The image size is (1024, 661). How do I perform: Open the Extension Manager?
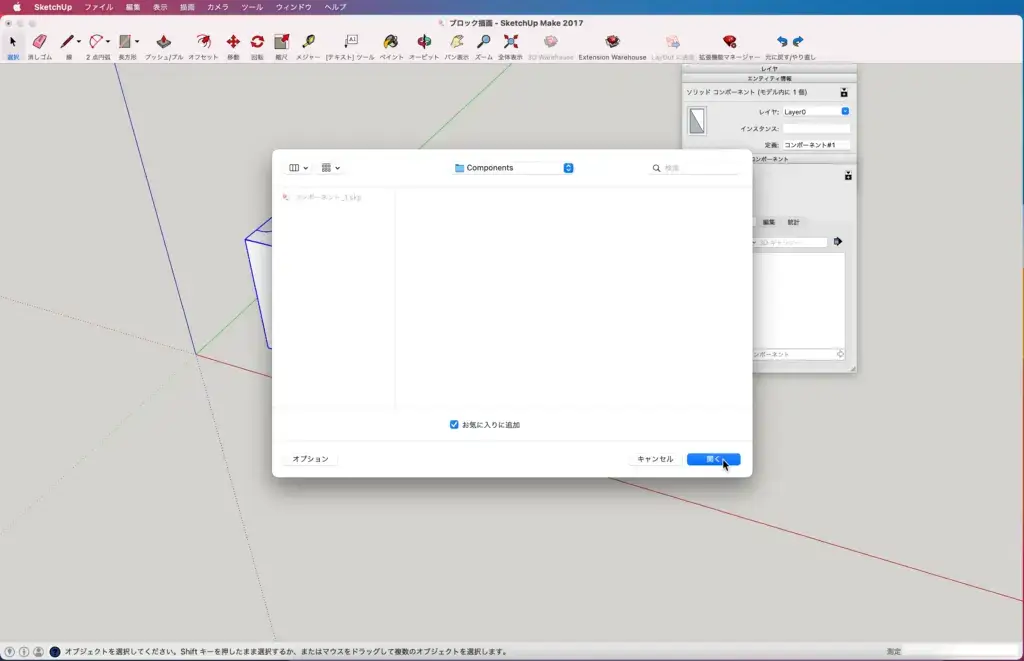click(x=729, y=42)
